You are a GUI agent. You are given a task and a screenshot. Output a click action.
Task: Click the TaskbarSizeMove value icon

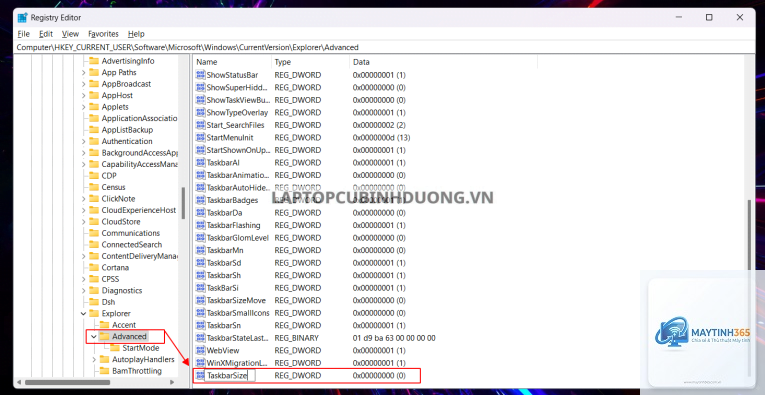click(x=200, y=300)
